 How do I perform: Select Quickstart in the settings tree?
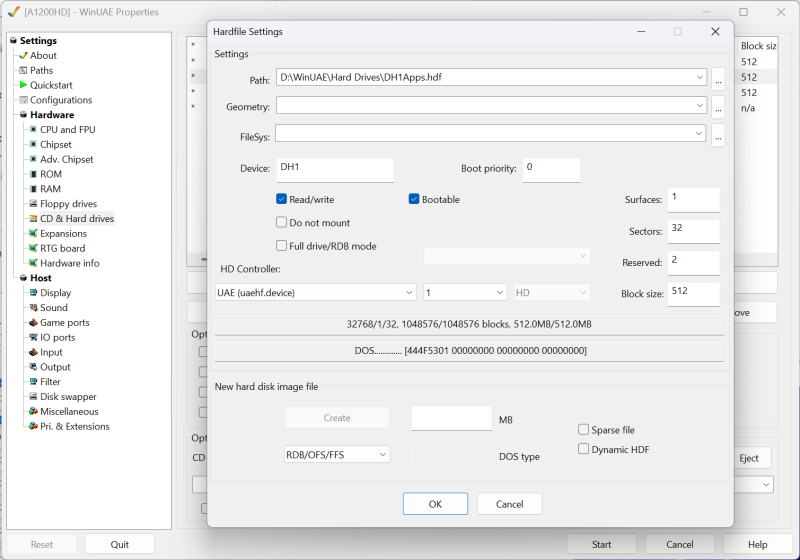point(51,85)
